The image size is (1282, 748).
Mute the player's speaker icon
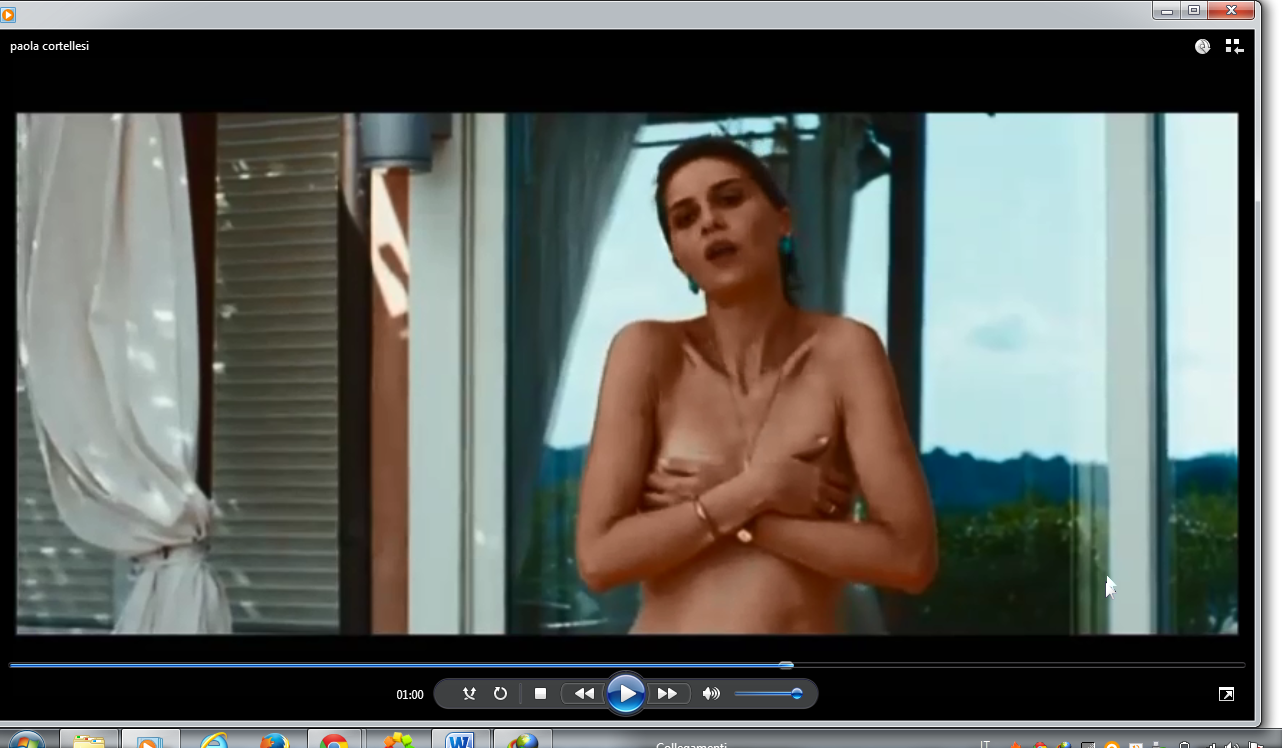[x=711, y=693]
